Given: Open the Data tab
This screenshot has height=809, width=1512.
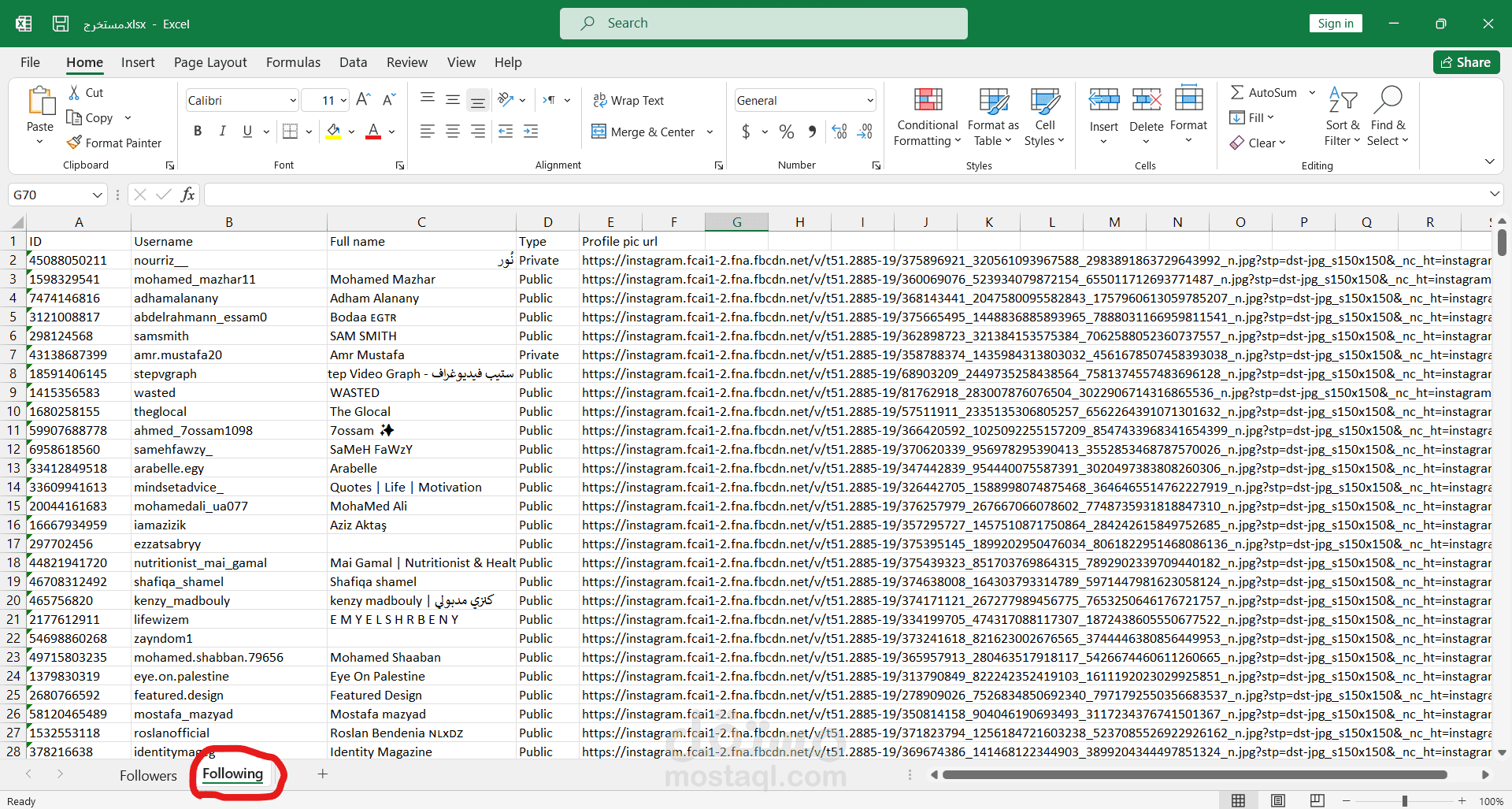Looking at the screenshot, I should 353,62.
